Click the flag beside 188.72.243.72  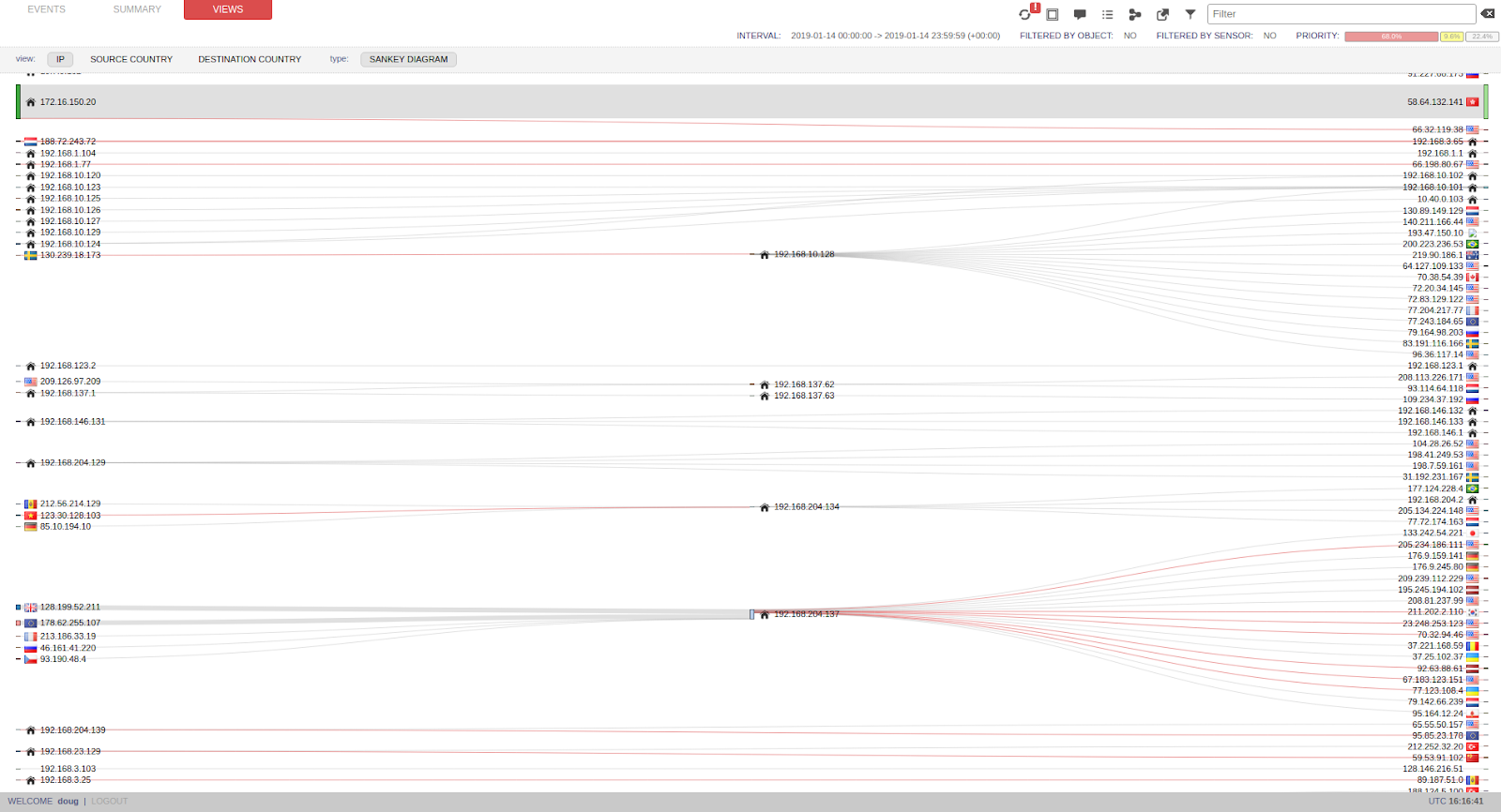coord(31,142)
